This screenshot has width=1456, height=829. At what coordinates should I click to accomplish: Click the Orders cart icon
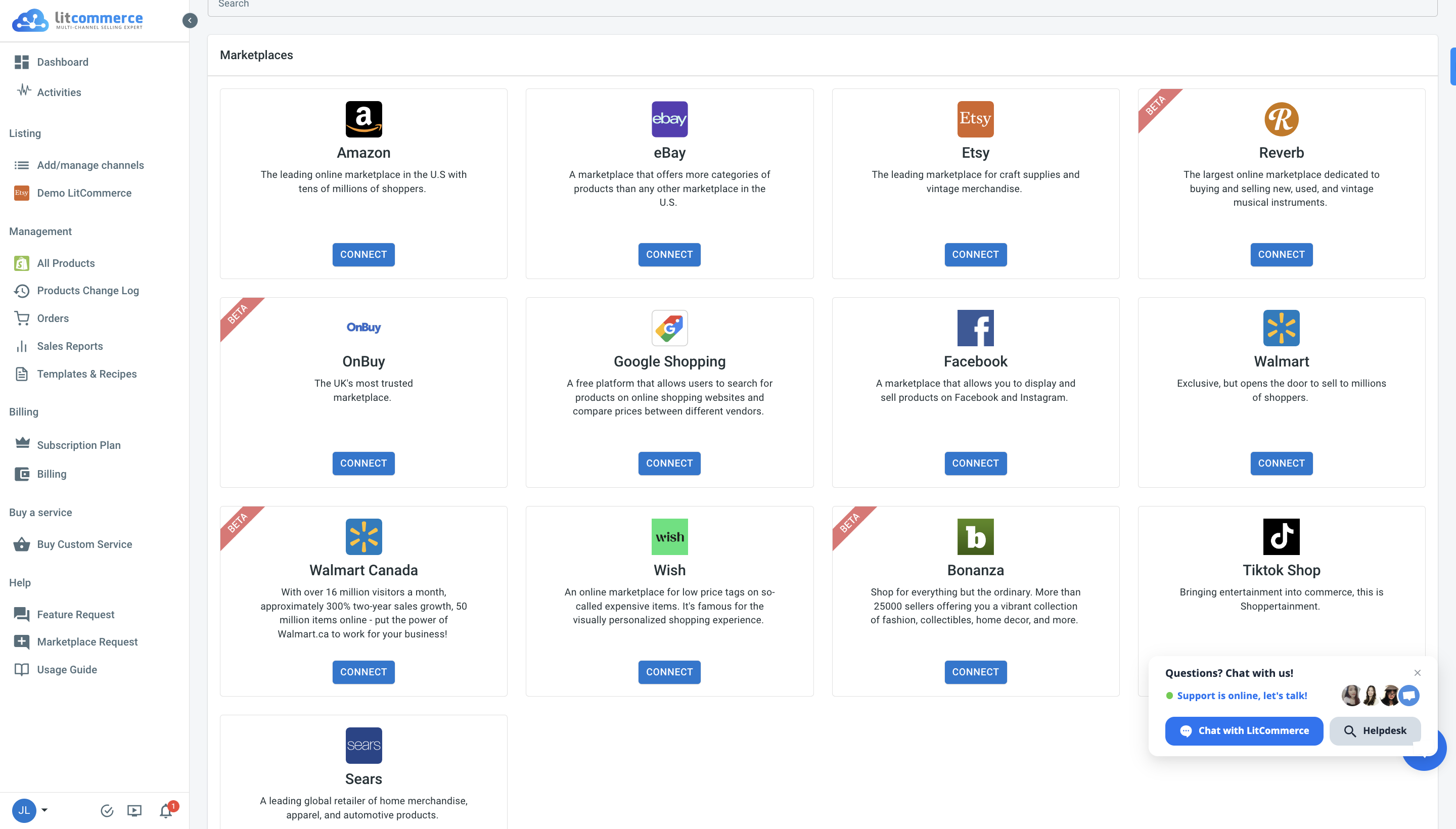[x=22, y=318]
